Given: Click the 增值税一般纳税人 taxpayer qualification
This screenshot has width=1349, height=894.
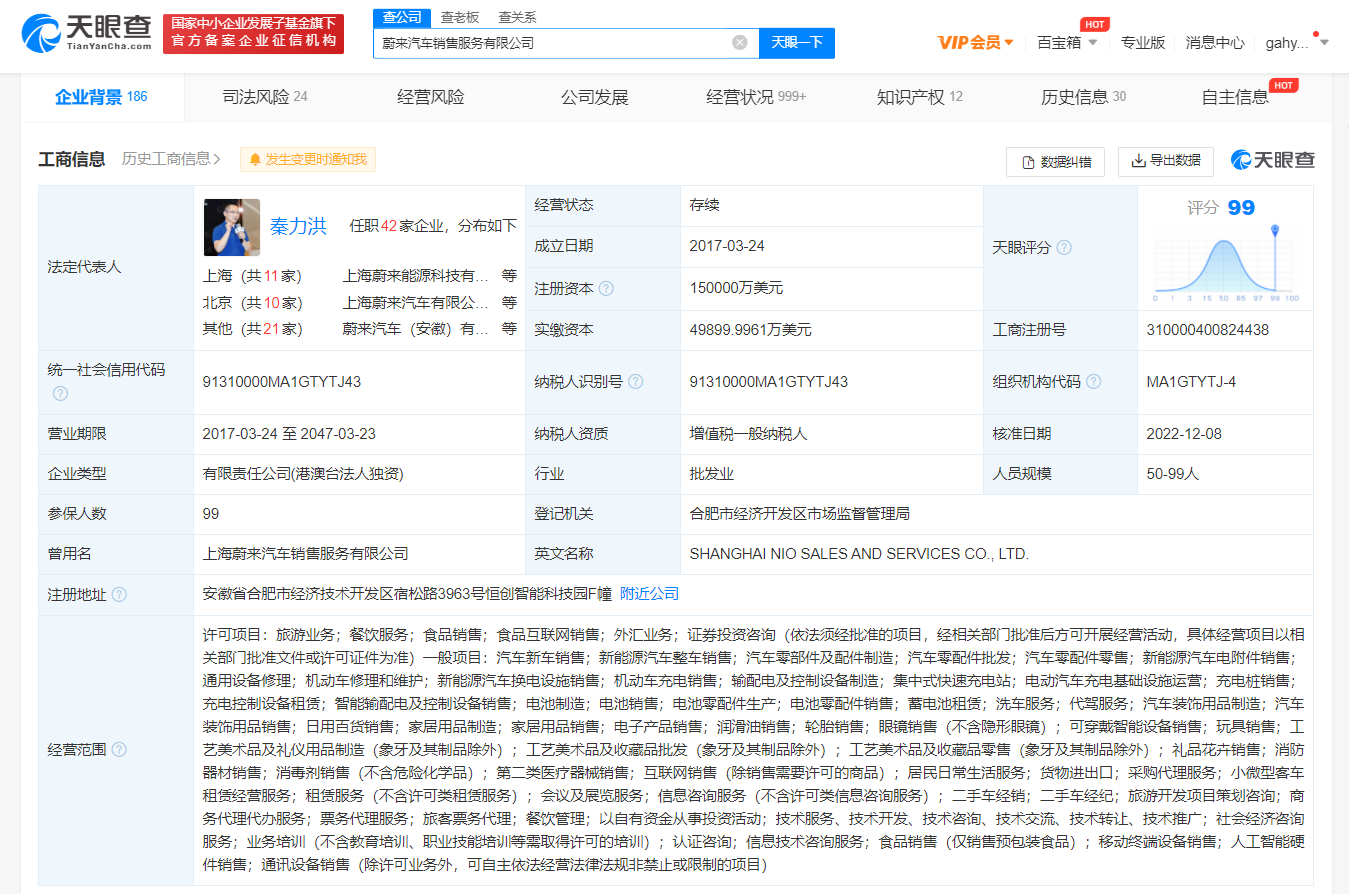Looking at the screenshot, I should pyautogui.click(x=748, y=434).
